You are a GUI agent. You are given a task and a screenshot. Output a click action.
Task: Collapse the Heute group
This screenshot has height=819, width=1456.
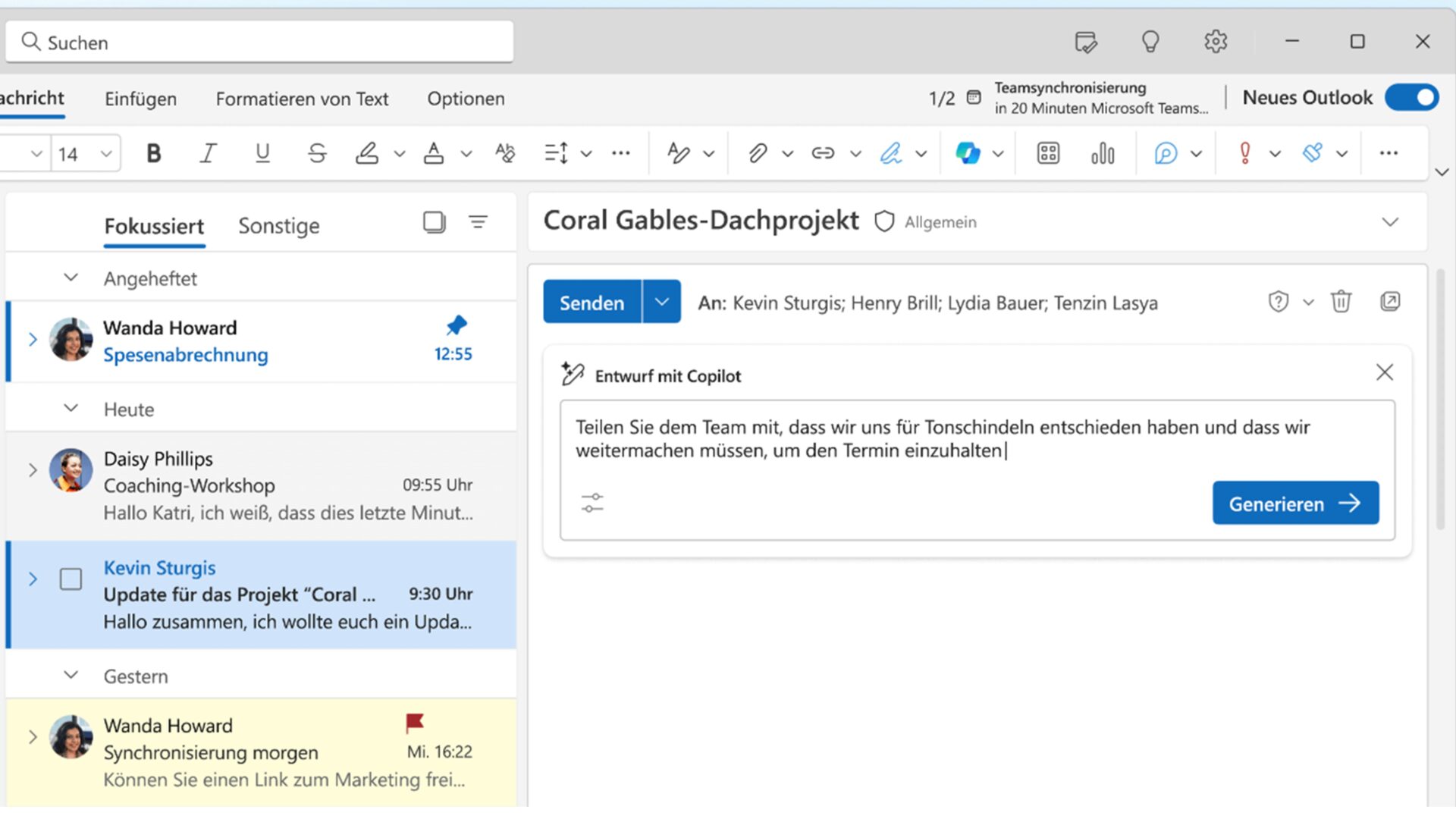pyautogui.click(x=71, y=408)
